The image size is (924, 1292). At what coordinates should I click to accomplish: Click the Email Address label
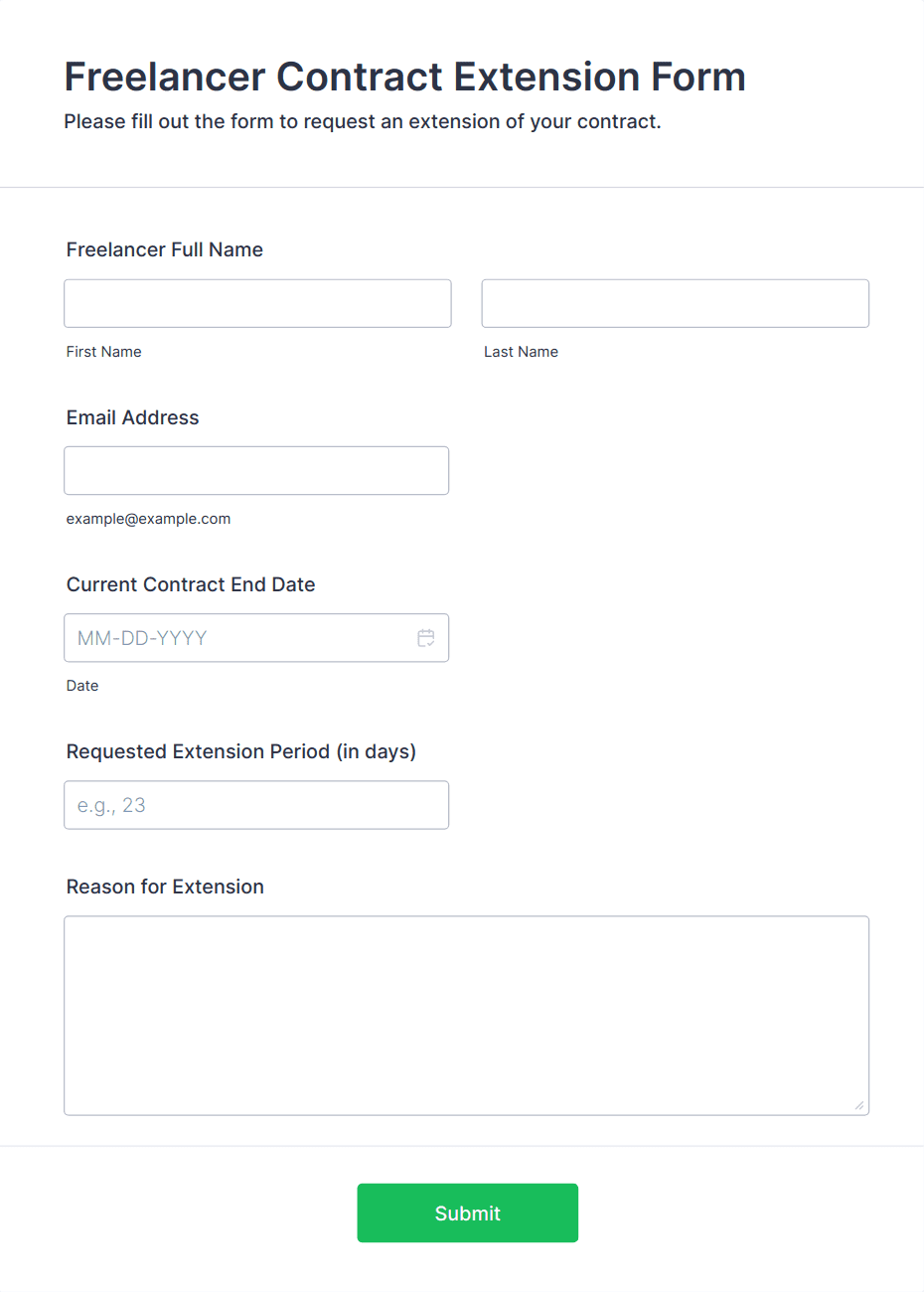[133, 417]
